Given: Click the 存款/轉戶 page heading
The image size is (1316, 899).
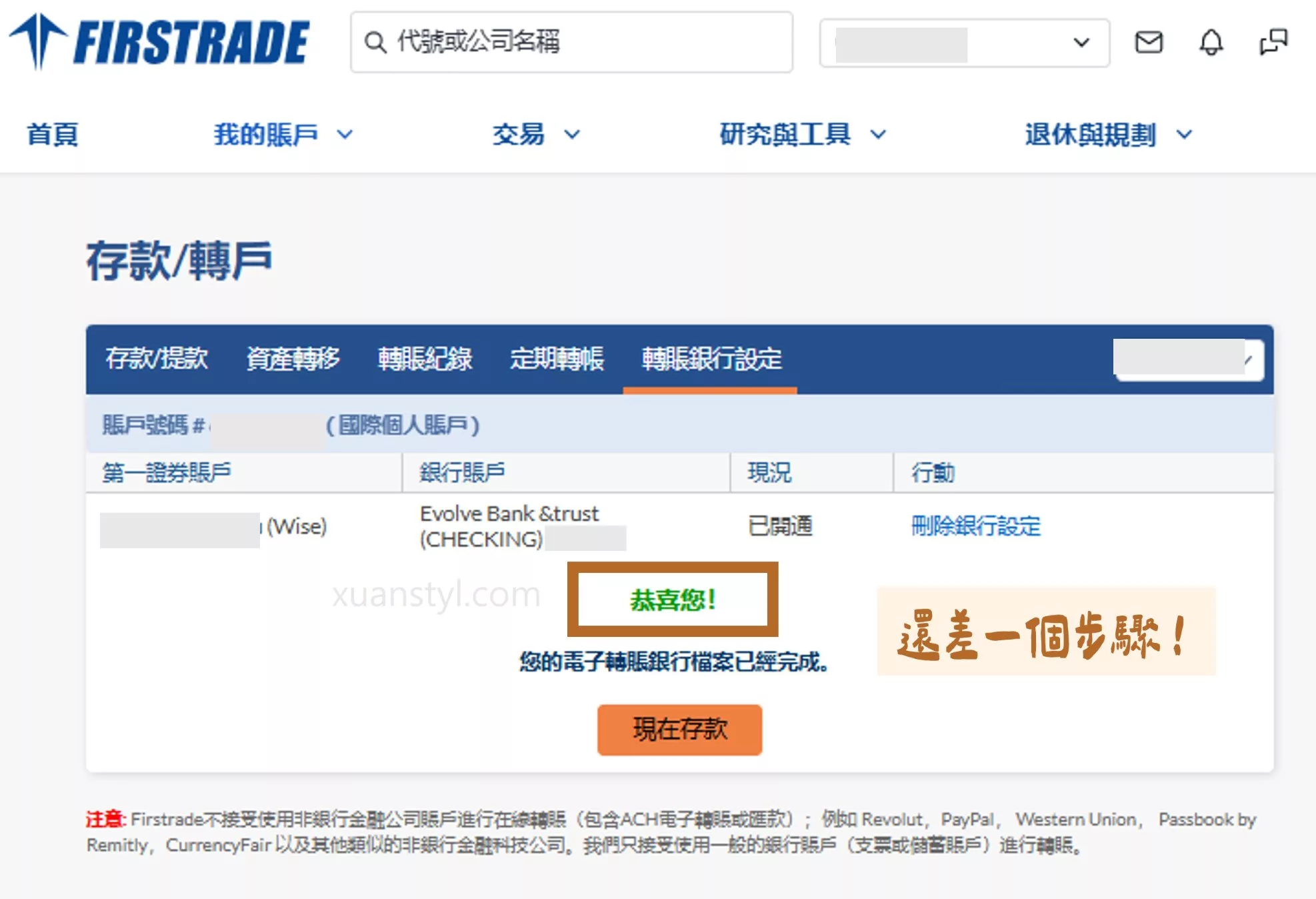Looking at the screenshot, I should click(x=179, y=261).
